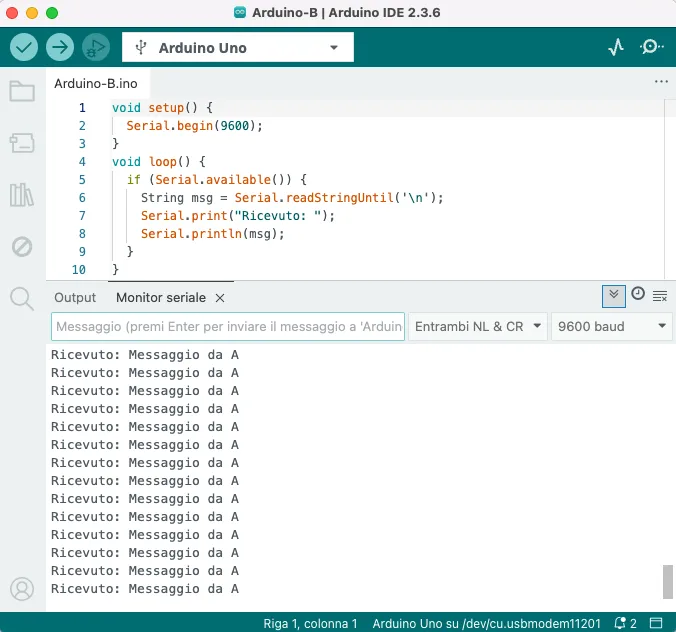Click 'Arduino Uno su /dev/cu.usbmodem11201' status text
The image size is (676, 632).
(486, 623)
